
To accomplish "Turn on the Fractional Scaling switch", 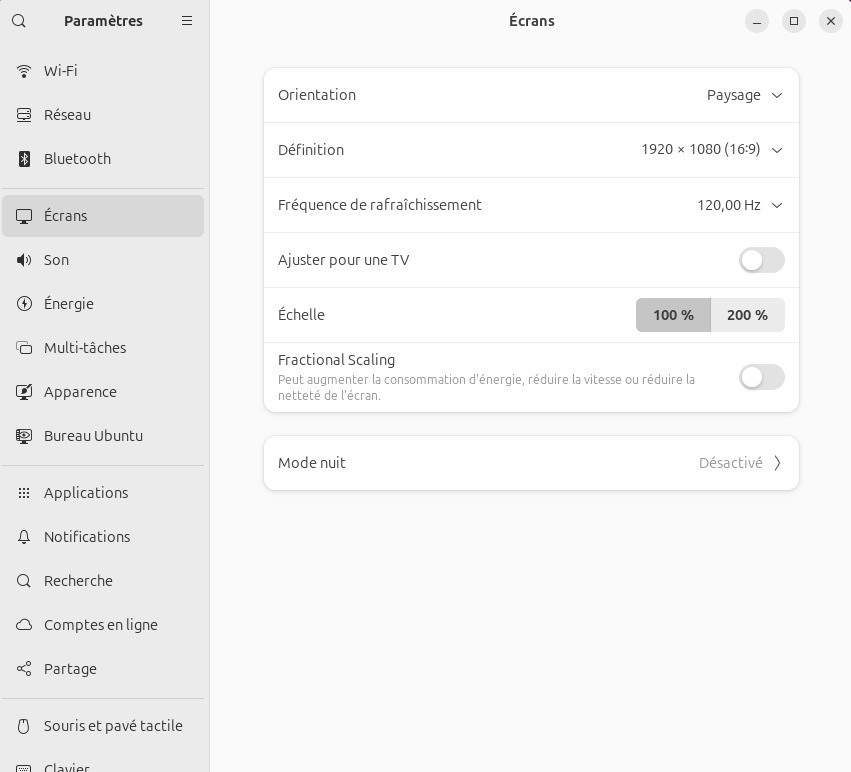I will (761, 377).
